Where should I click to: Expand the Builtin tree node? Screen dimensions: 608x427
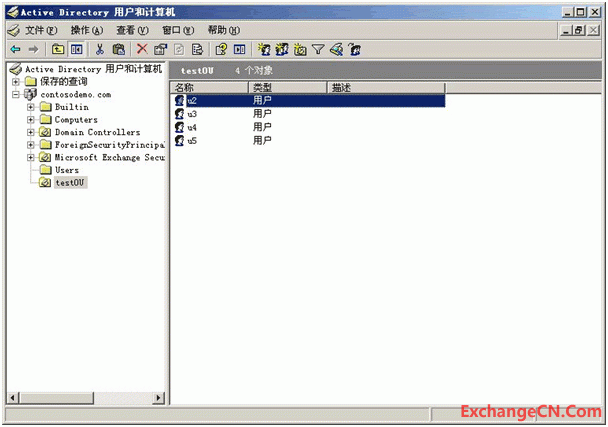click(x=31, y=107)
